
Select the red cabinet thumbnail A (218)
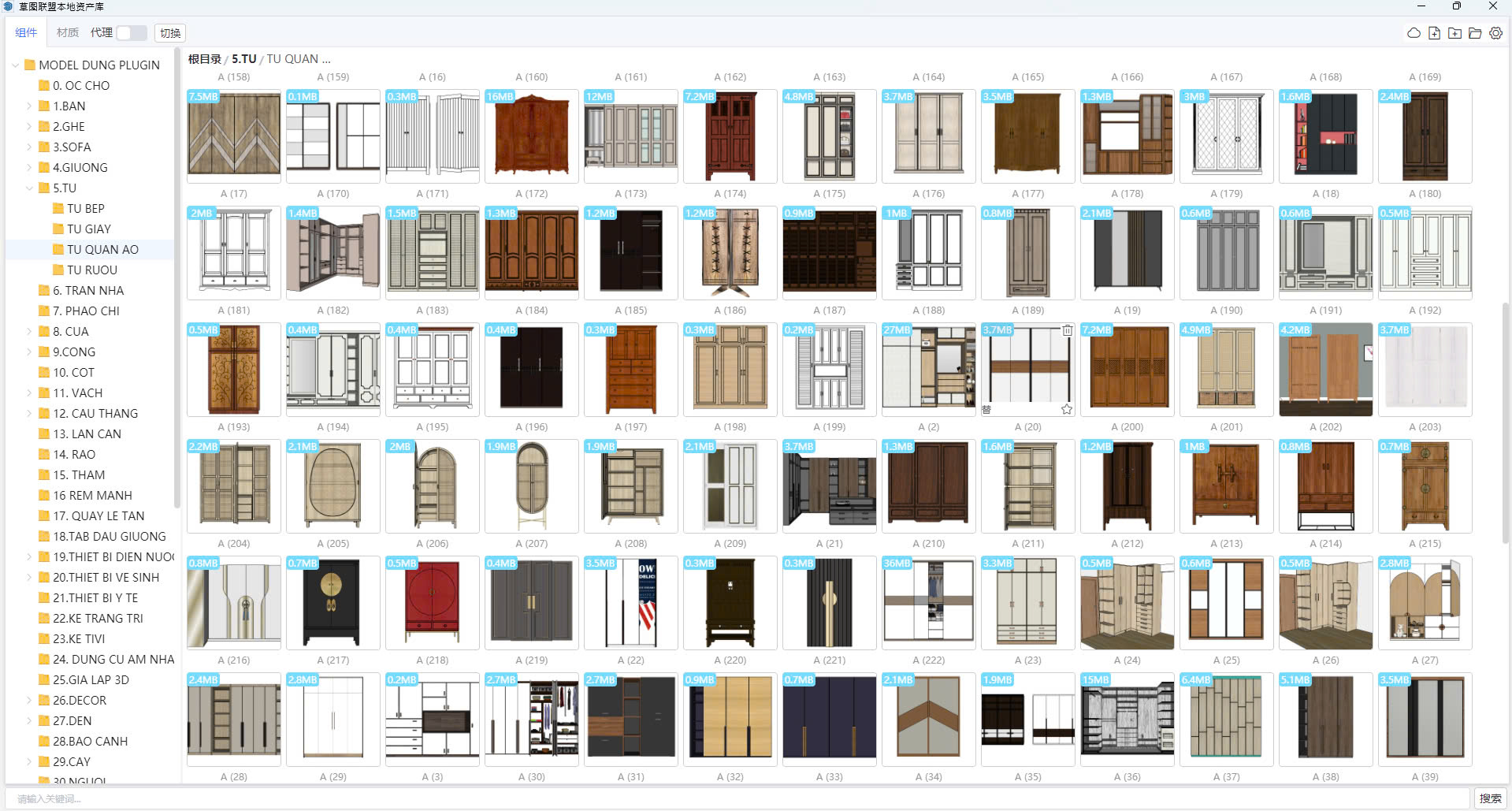[x=432, y=602]
